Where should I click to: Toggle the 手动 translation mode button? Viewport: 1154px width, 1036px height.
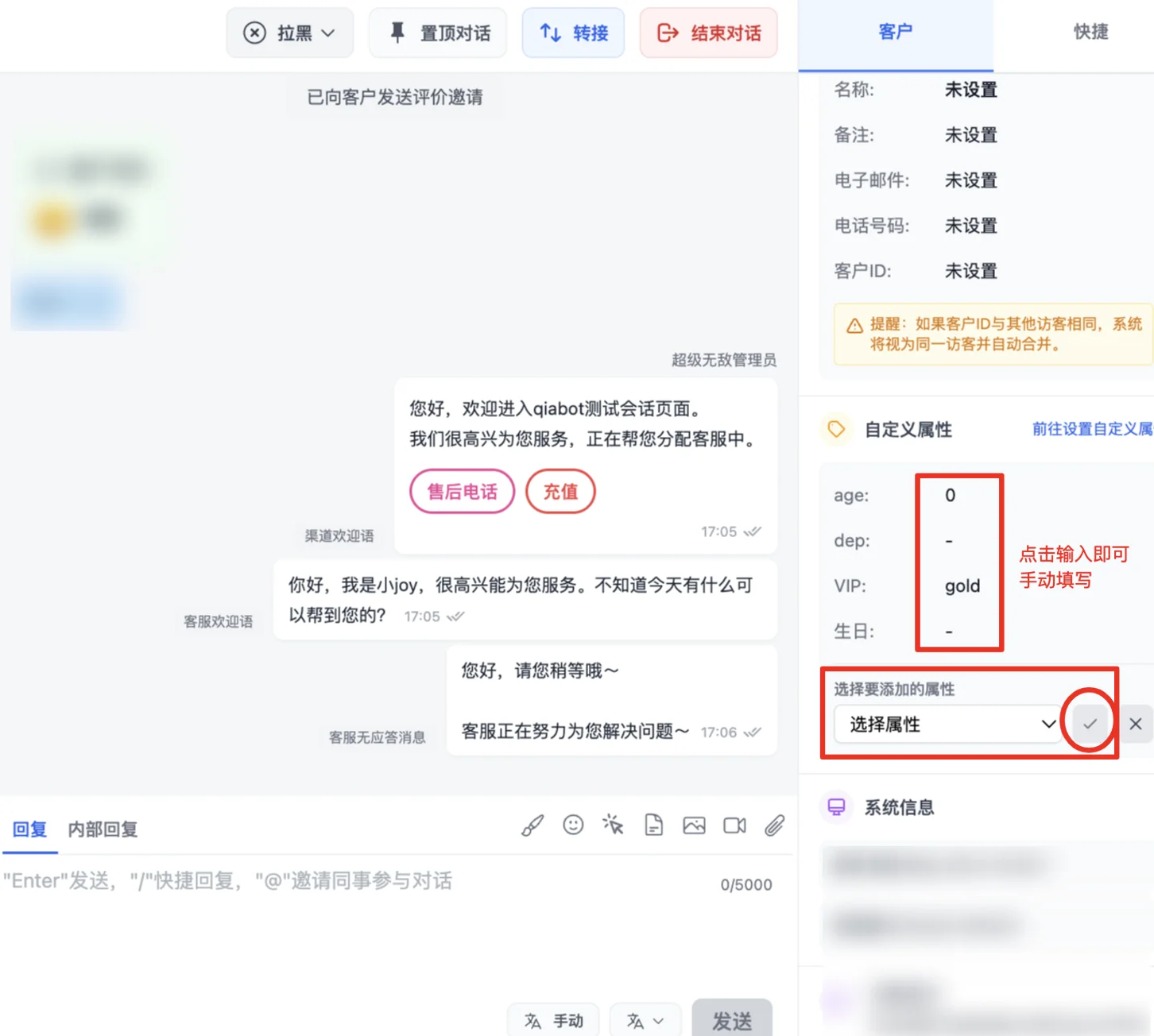coord(554,1020)
